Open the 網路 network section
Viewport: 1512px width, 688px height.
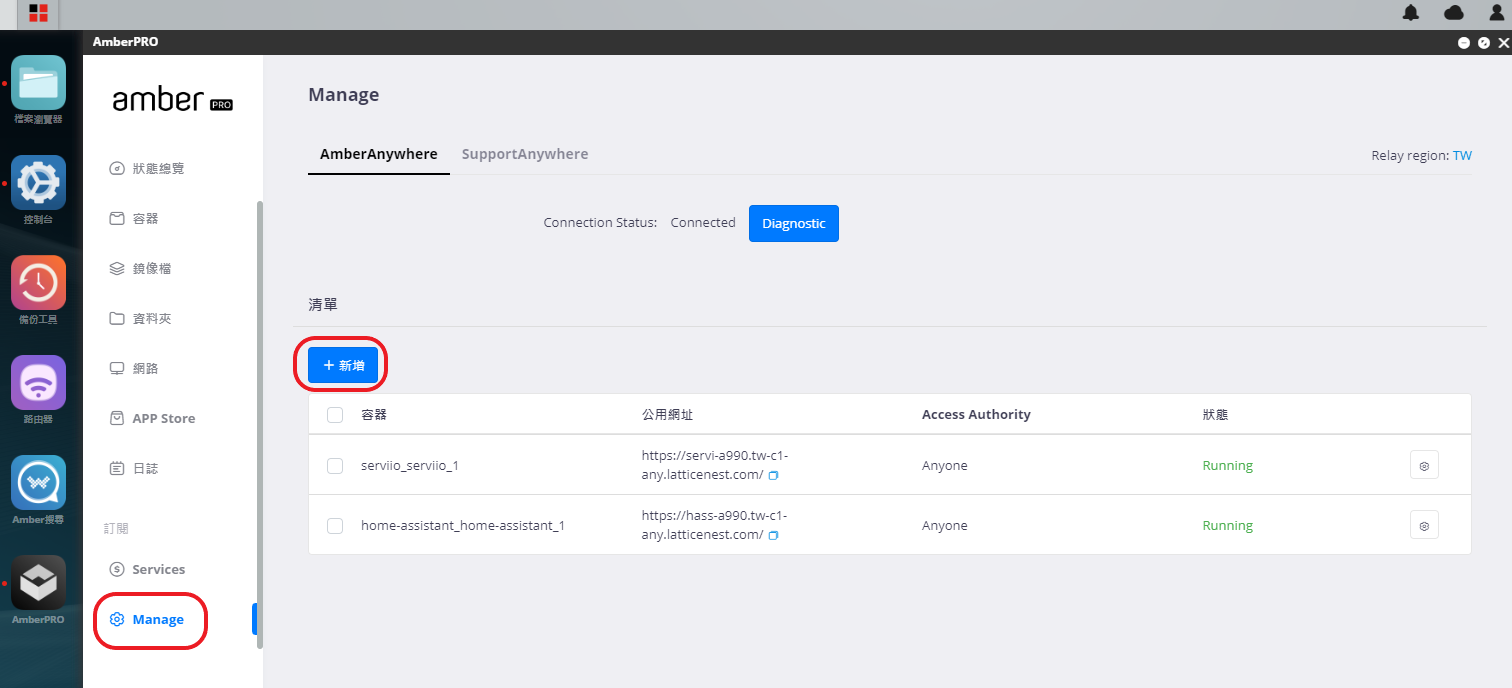click(x=134, y=368)
